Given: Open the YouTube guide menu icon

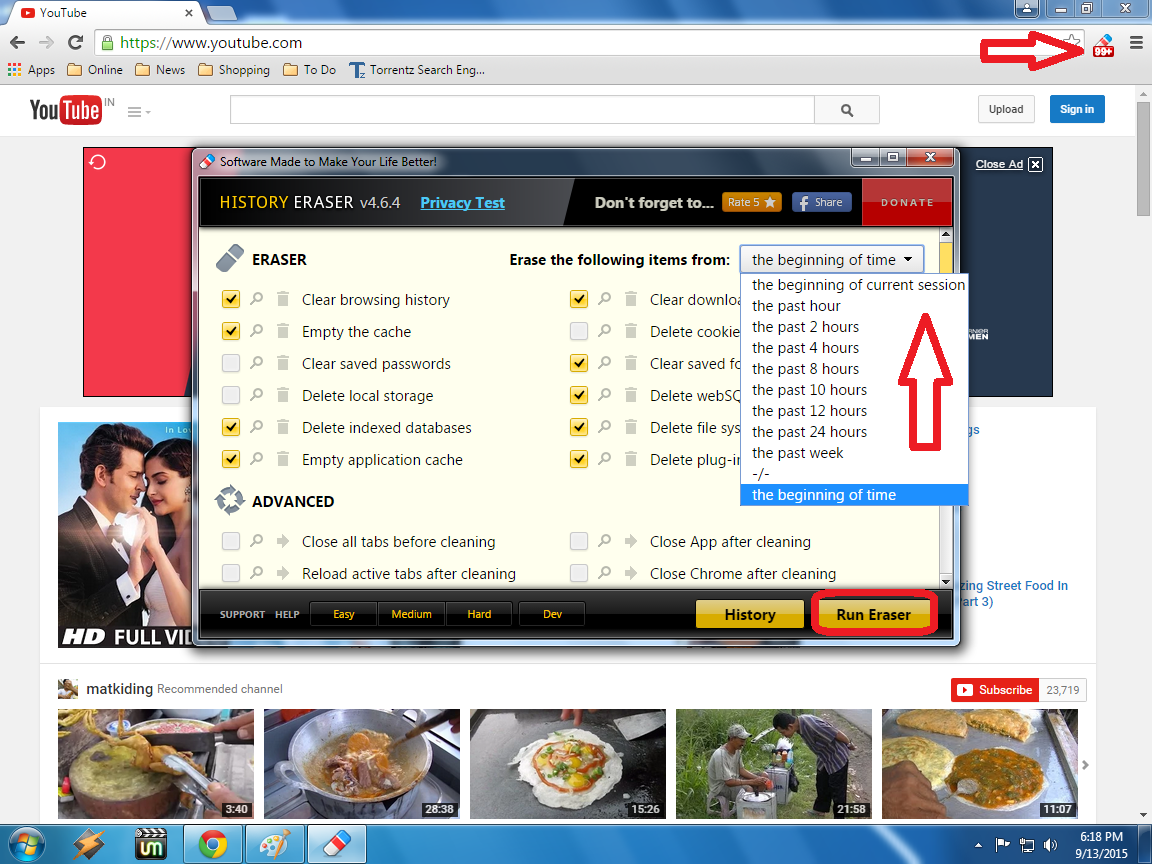Looking at the screenshot, I should tap(138, 112).
